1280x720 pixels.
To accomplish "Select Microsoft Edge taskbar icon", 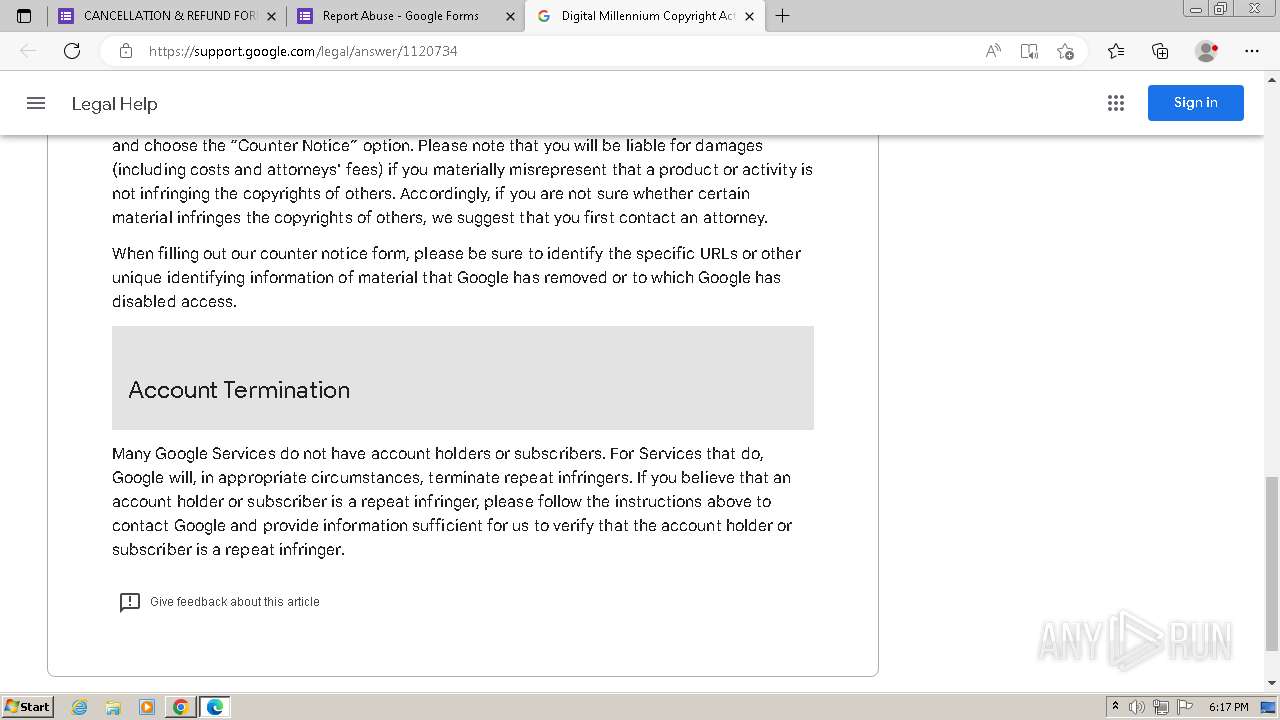I will pyautogui.click(x=215, y=707).
